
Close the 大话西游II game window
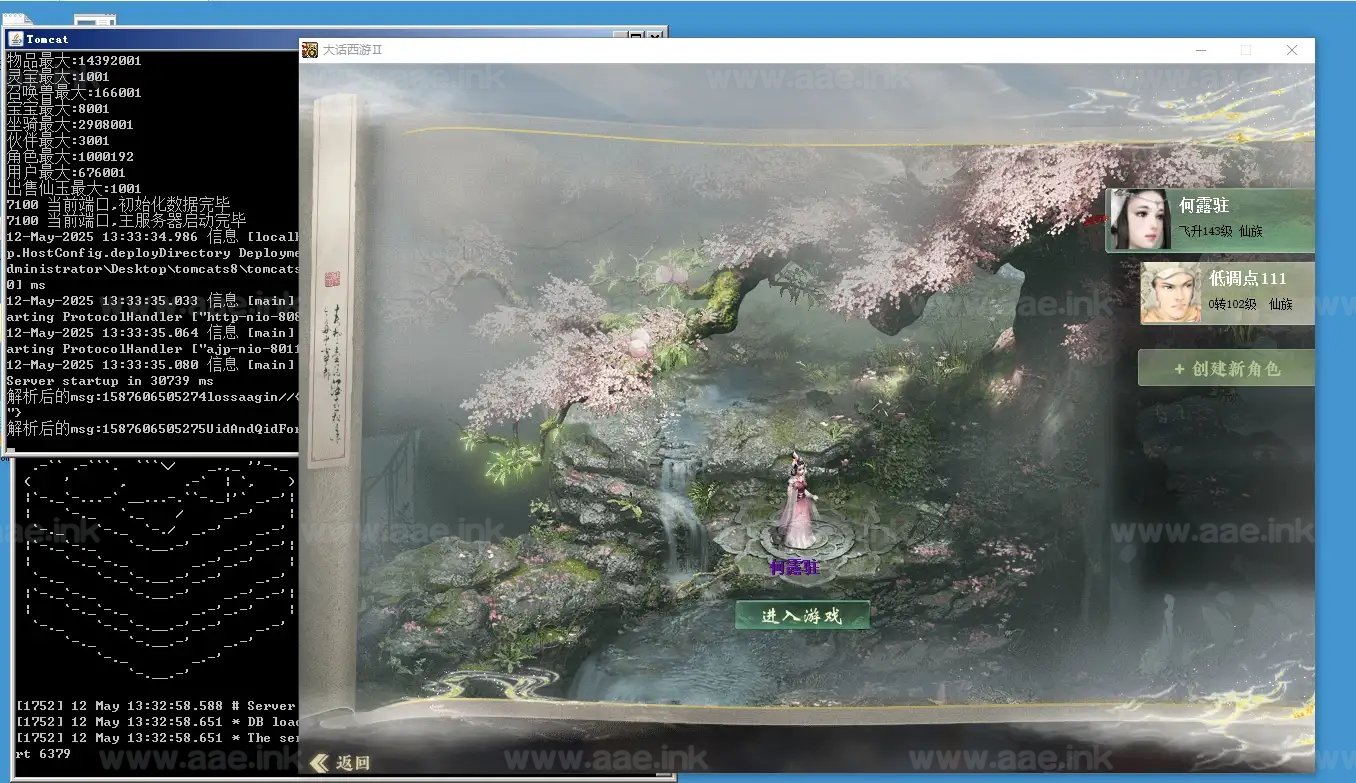[x=1292, y=50]
